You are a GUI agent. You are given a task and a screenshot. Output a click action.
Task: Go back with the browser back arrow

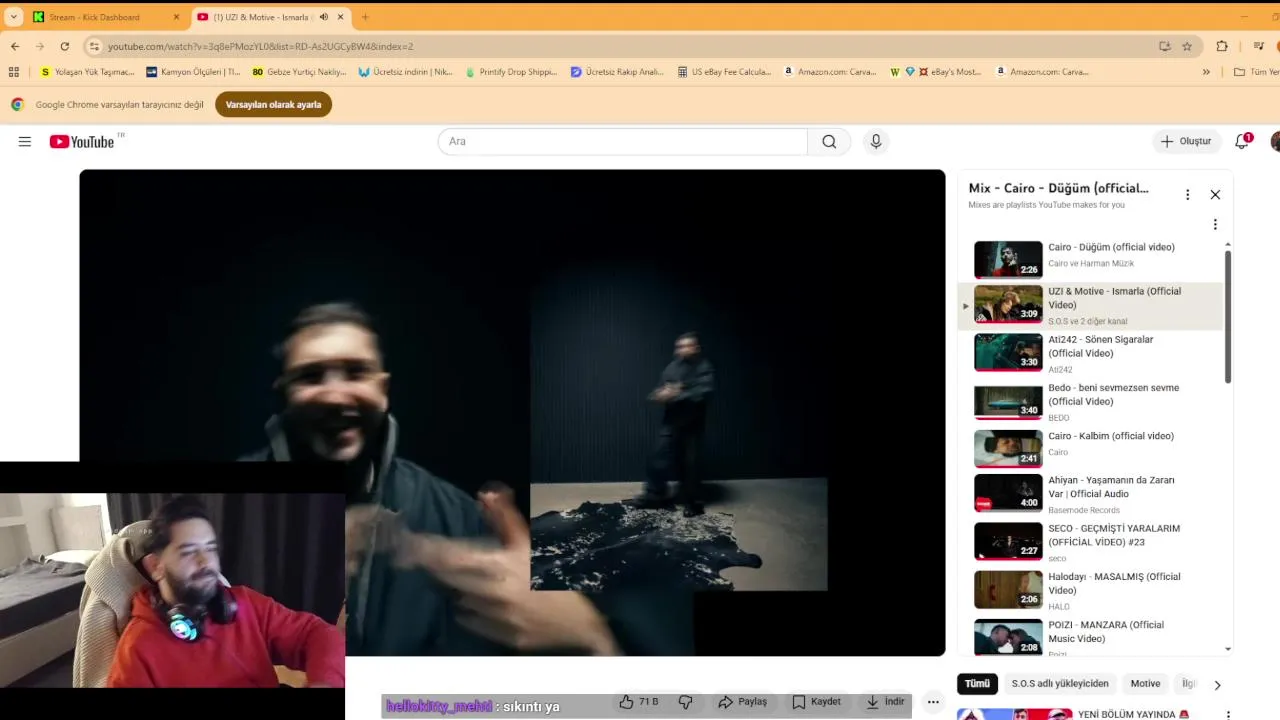click(x=15, y=46)
